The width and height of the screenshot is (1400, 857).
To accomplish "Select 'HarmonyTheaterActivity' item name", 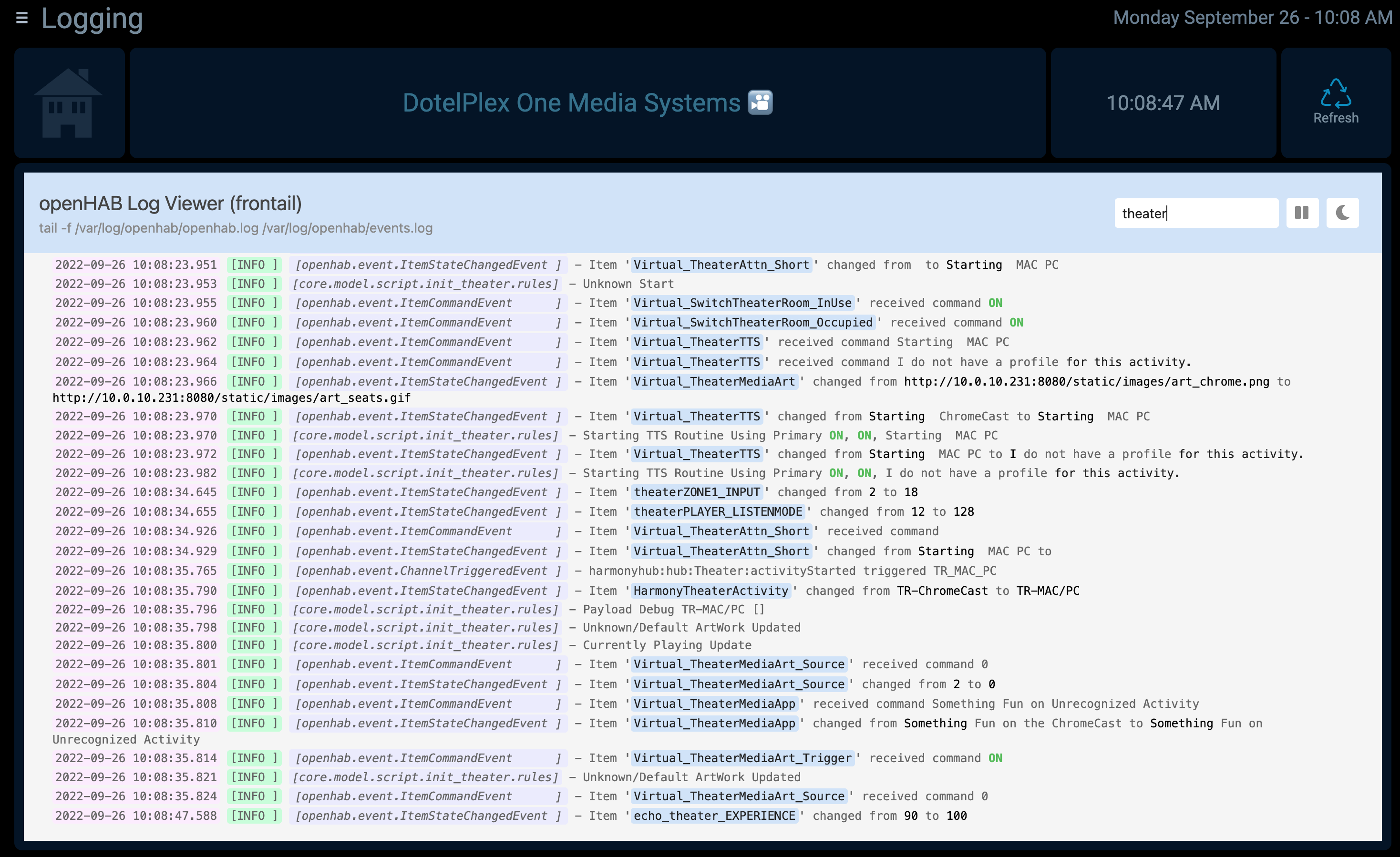I will pos(711,590).
